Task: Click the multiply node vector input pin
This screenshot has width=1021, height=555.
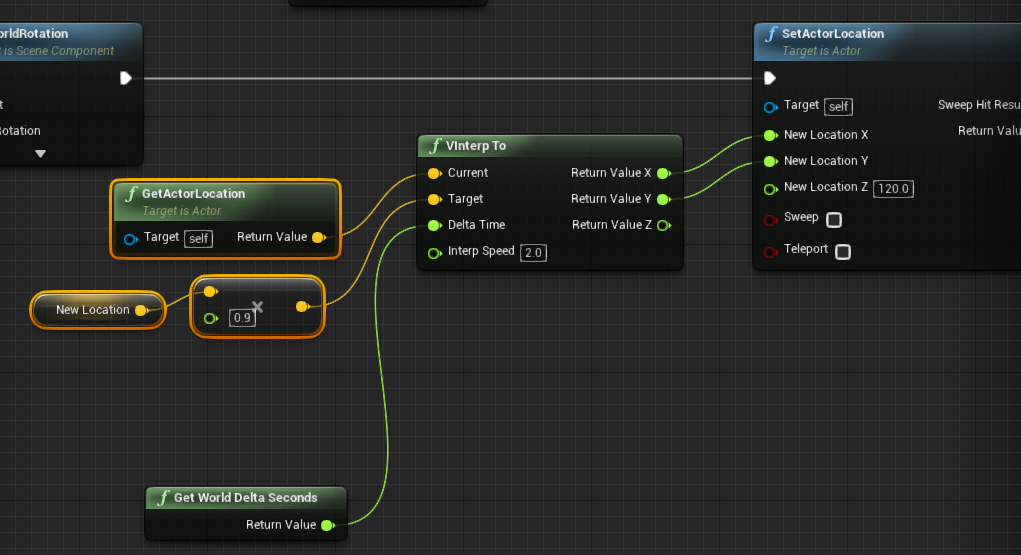Action: (x=210, y=292)
